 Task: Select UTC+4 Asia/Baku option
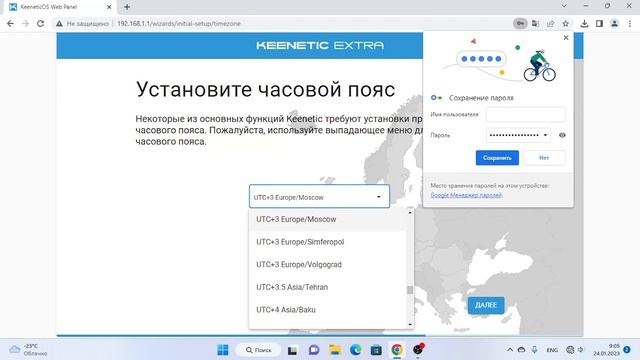(x=327, y=310)
